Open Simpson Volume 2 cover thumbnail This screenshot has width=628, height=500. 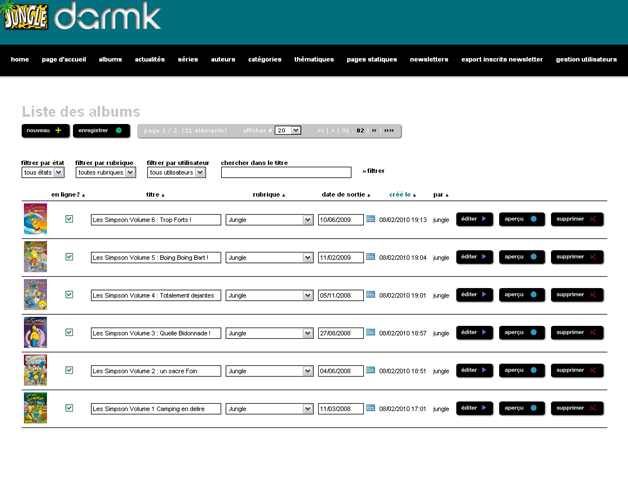[x=35, y=370]
